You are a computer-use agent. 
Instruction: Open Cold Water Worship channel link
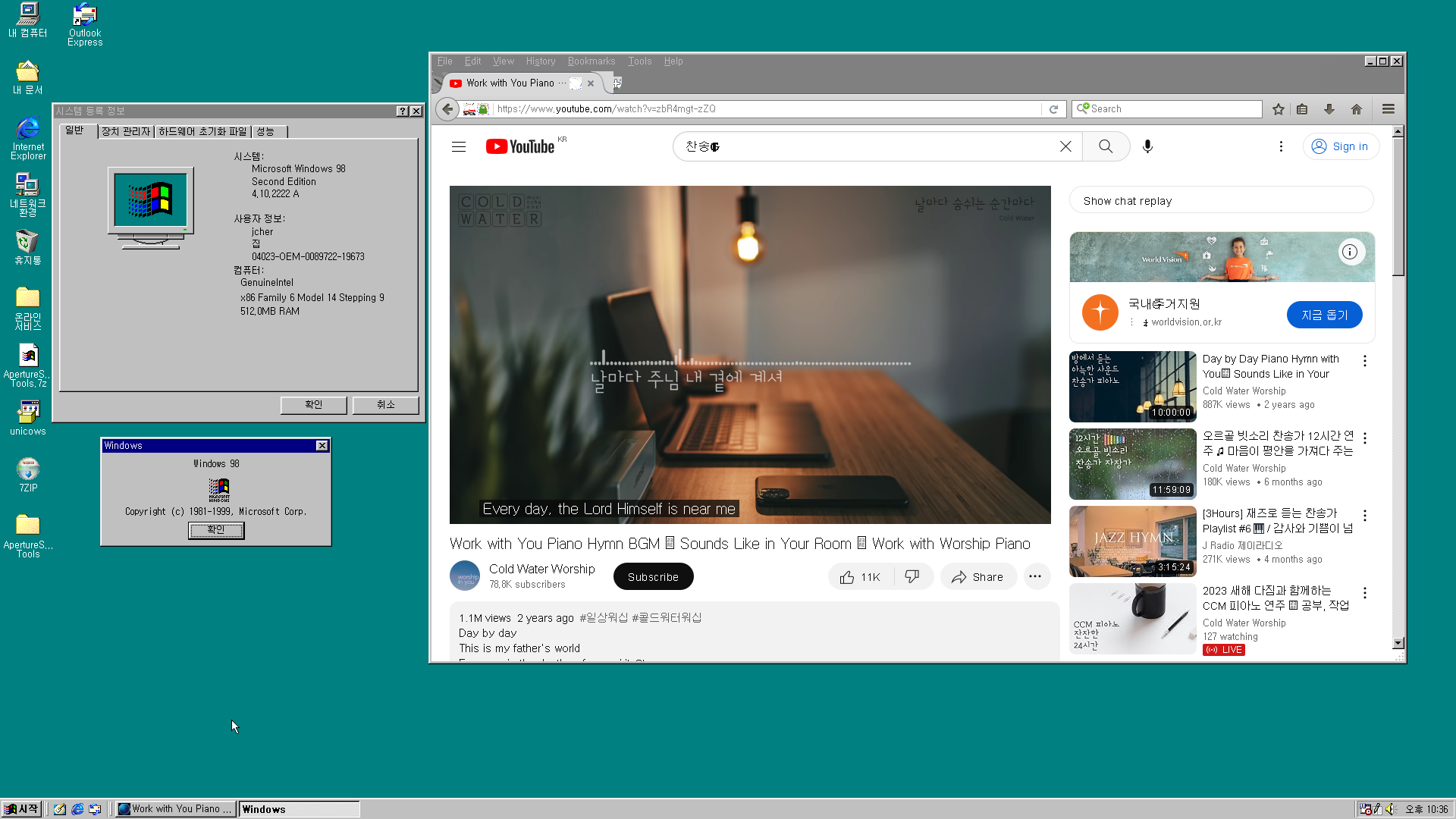541,569
